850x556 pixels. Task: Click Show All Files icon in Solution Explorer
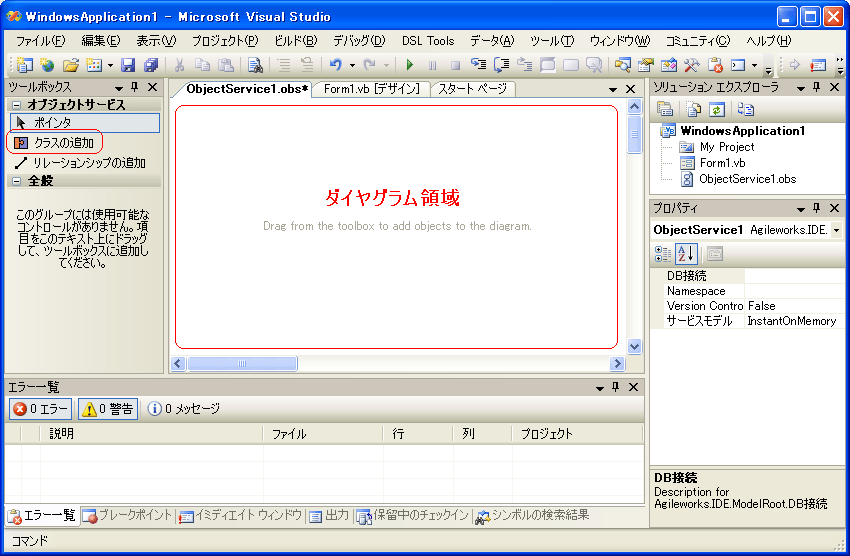coord(693,109)
